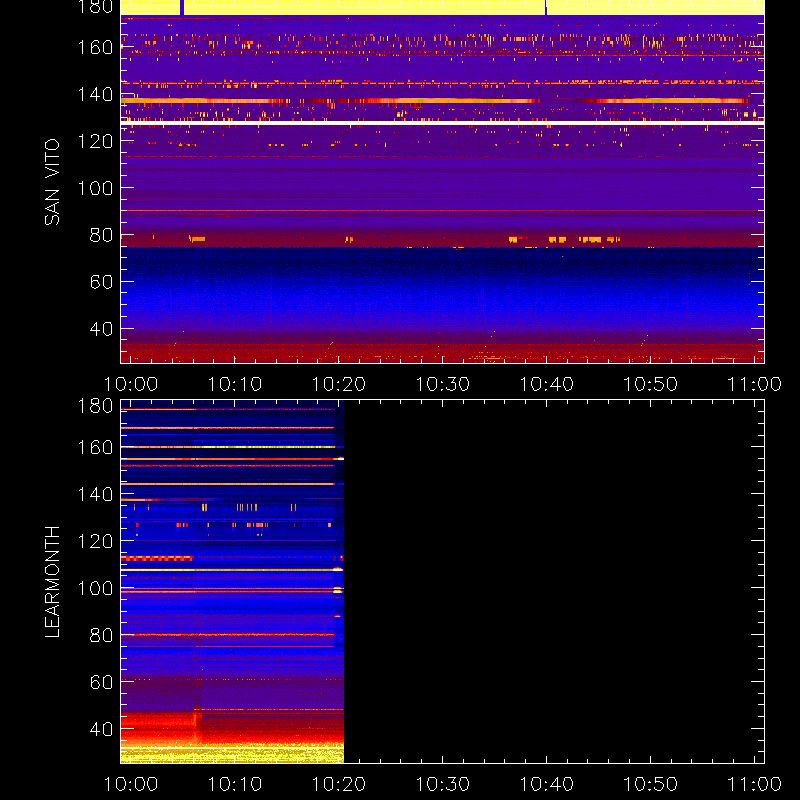The width and height of the screenshot is (800, 800).
Task: Click 10:20 time label under Learmonth plot
Action: 339,784
